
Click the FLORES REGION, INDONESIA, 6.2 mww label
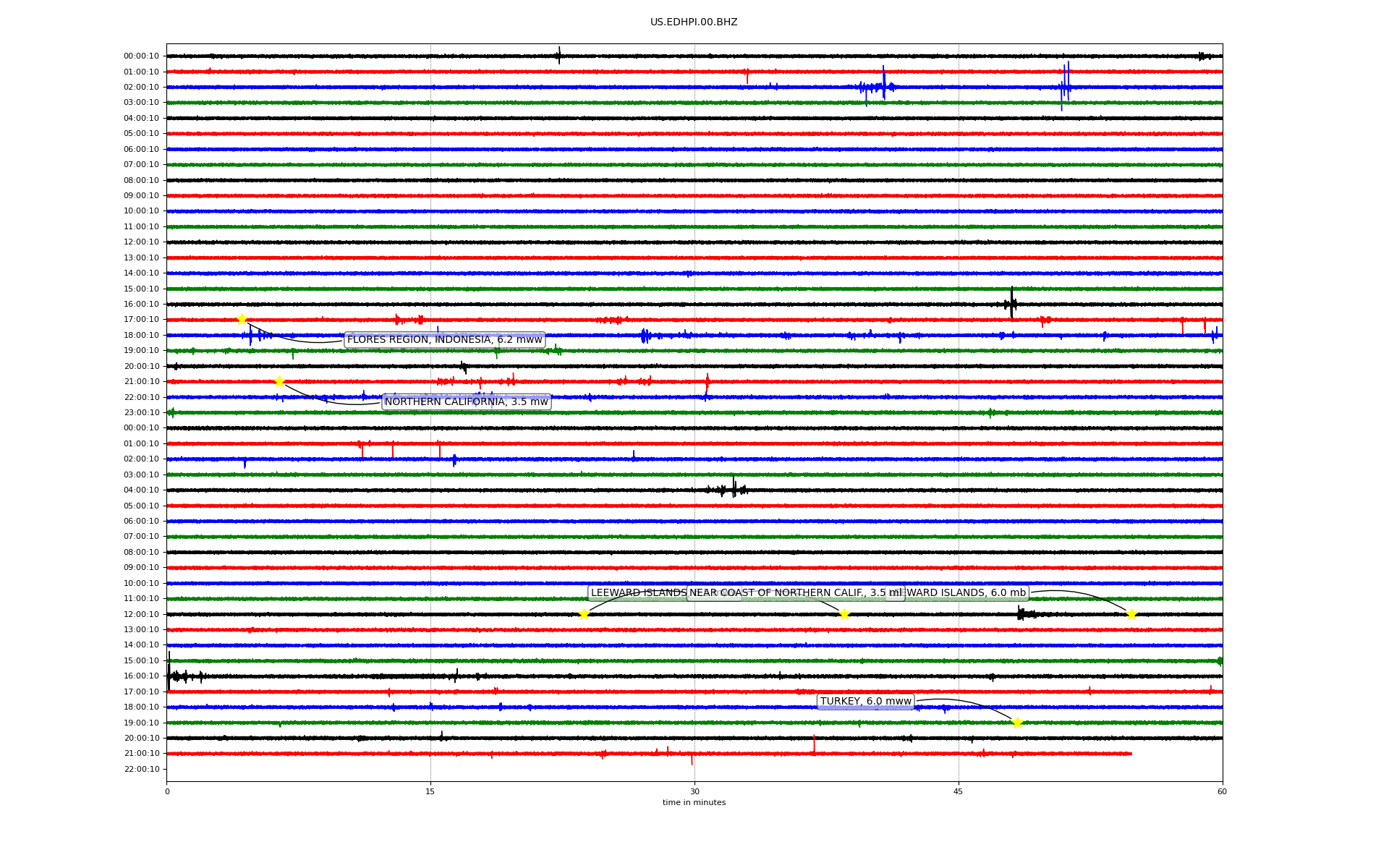444,340
